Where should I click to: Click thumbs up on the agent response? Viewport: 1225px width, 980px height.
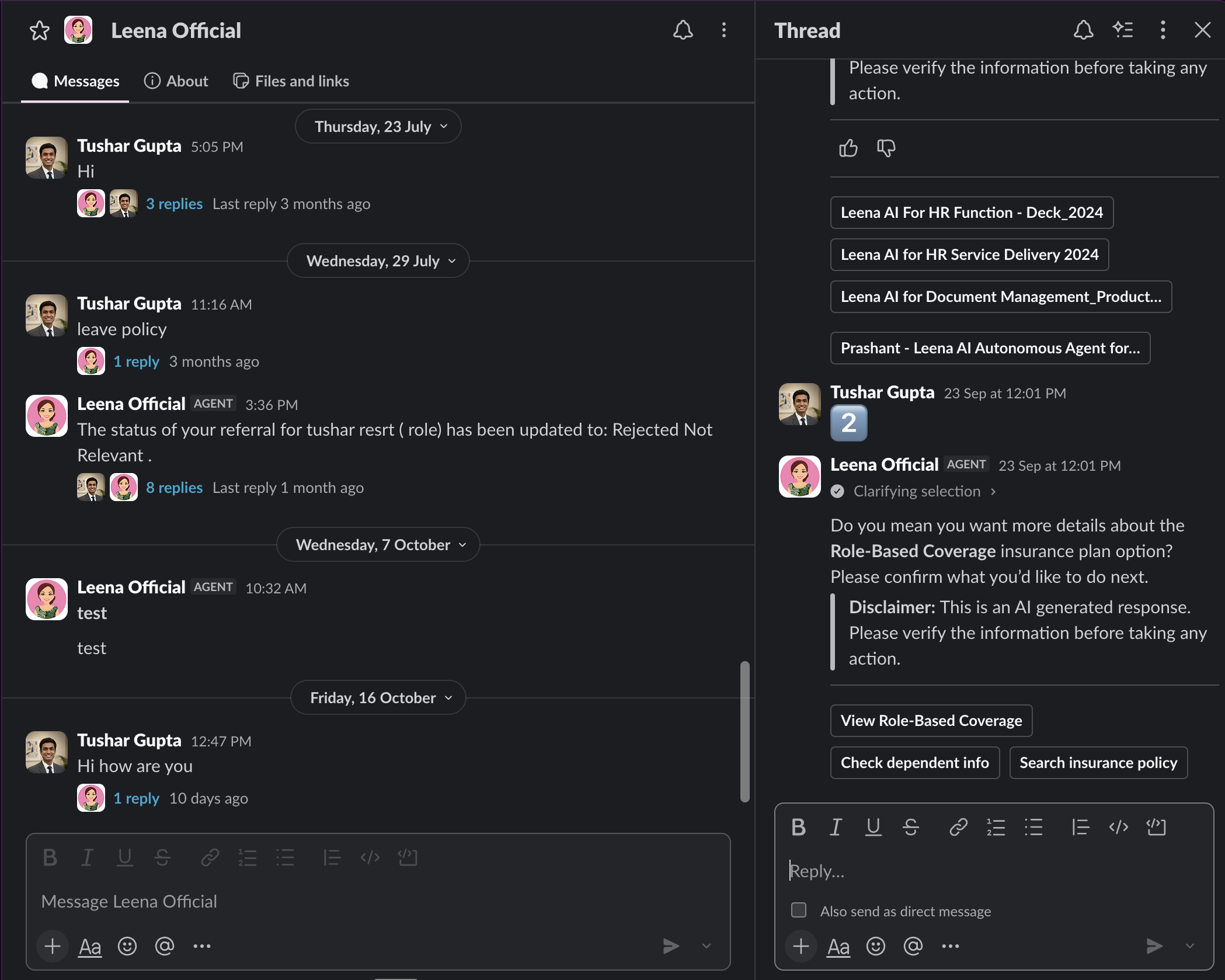click(848, 148)
